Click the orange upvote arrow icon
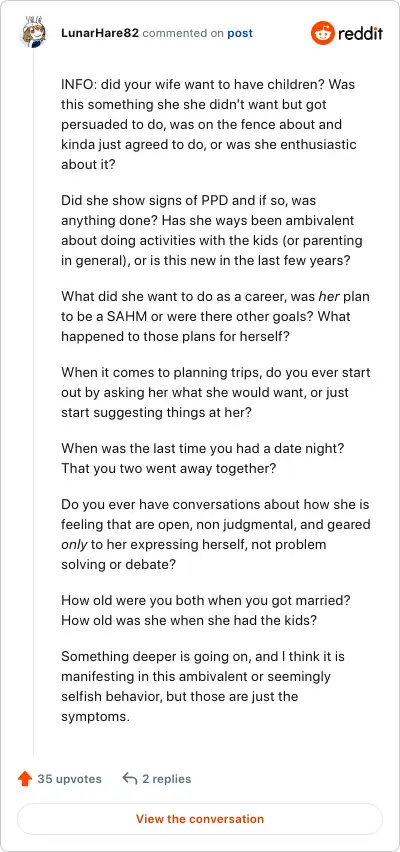The width and height of the screenshot is (400, 852). pyautogui.click(x=25, y=779)
